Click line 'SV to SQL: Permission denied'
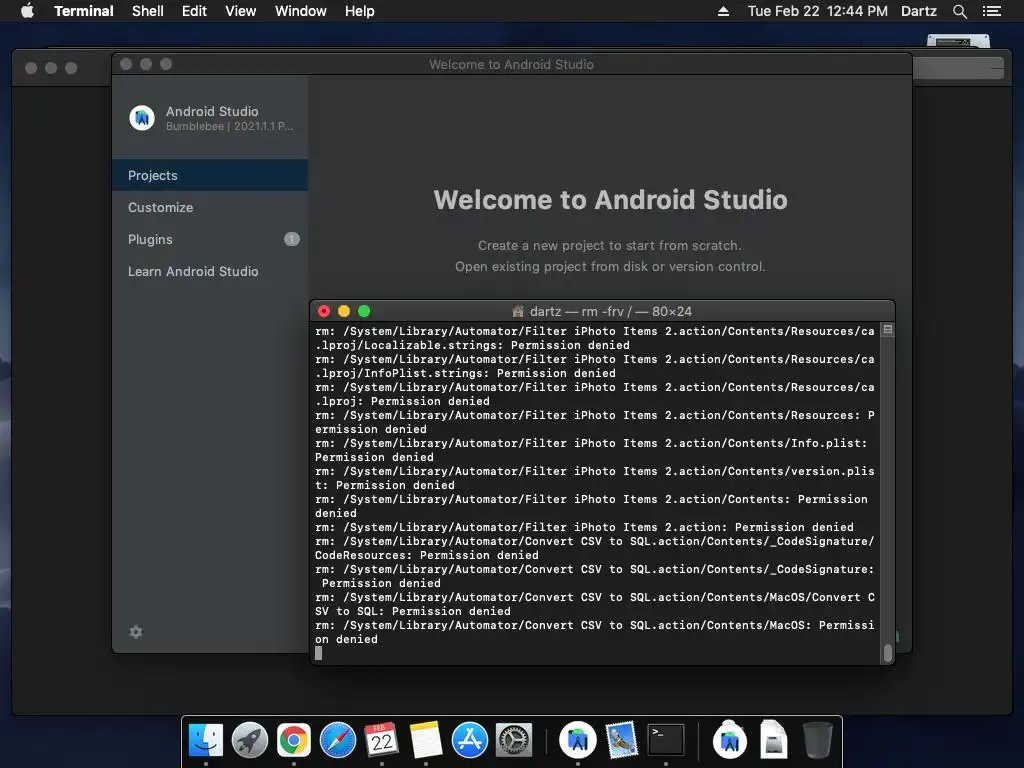The height and width of the screenshot is (768, 1024). 413,611
